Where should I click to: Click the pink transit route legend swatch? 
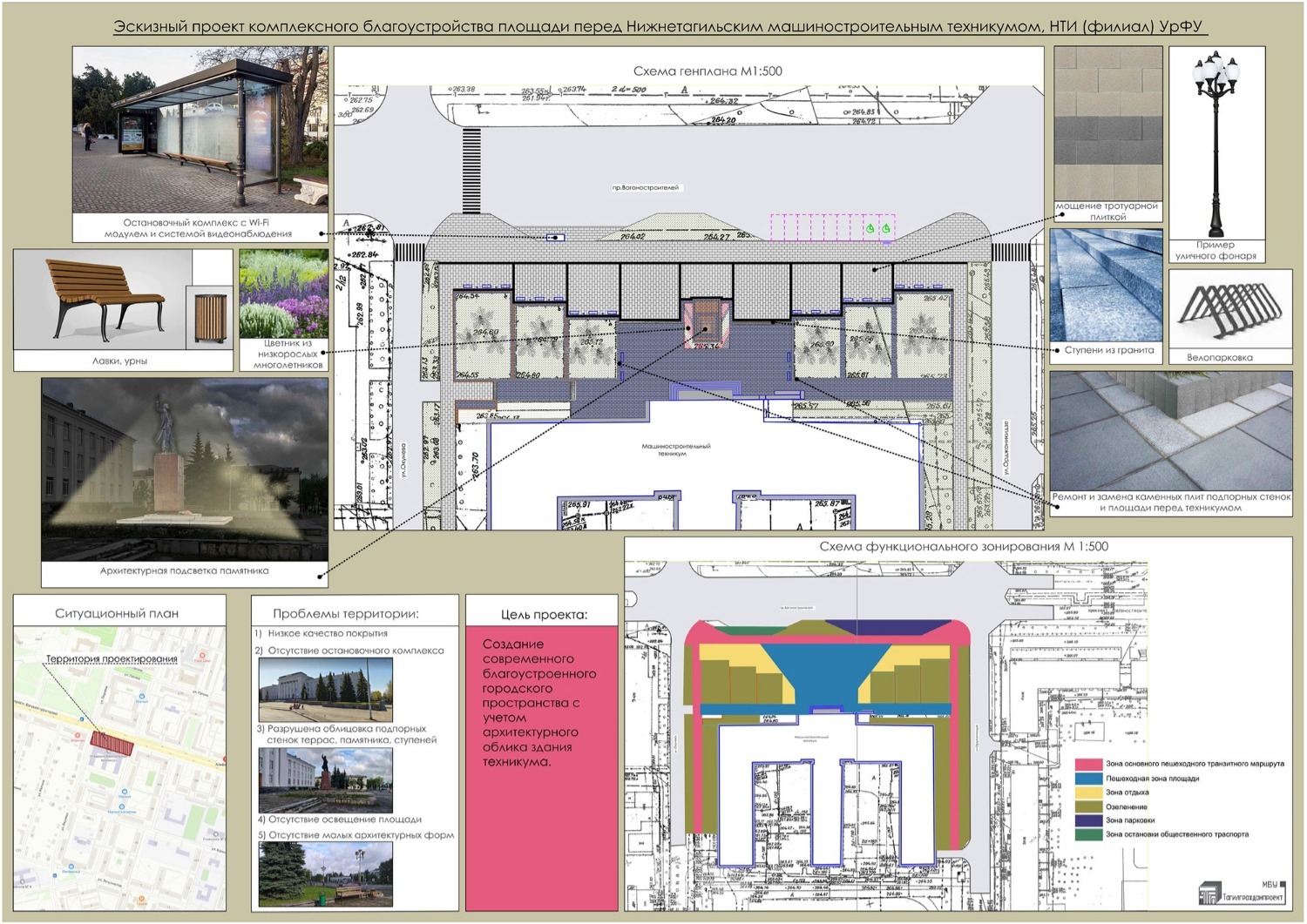[x=1088, y=764]
